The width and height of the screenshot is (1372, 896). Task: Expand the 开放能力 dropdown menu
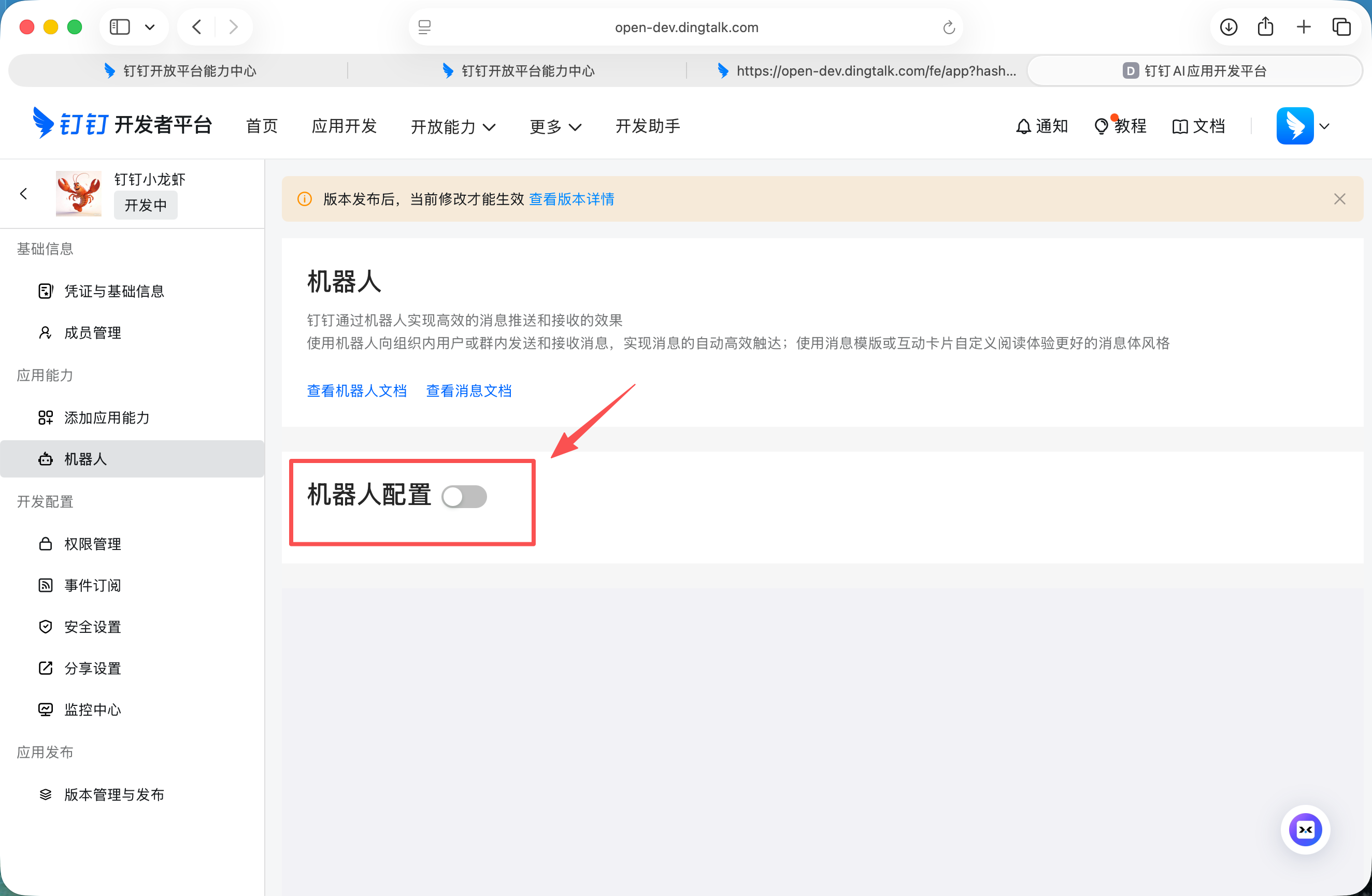pyautogui.click(x=453, y=126)
